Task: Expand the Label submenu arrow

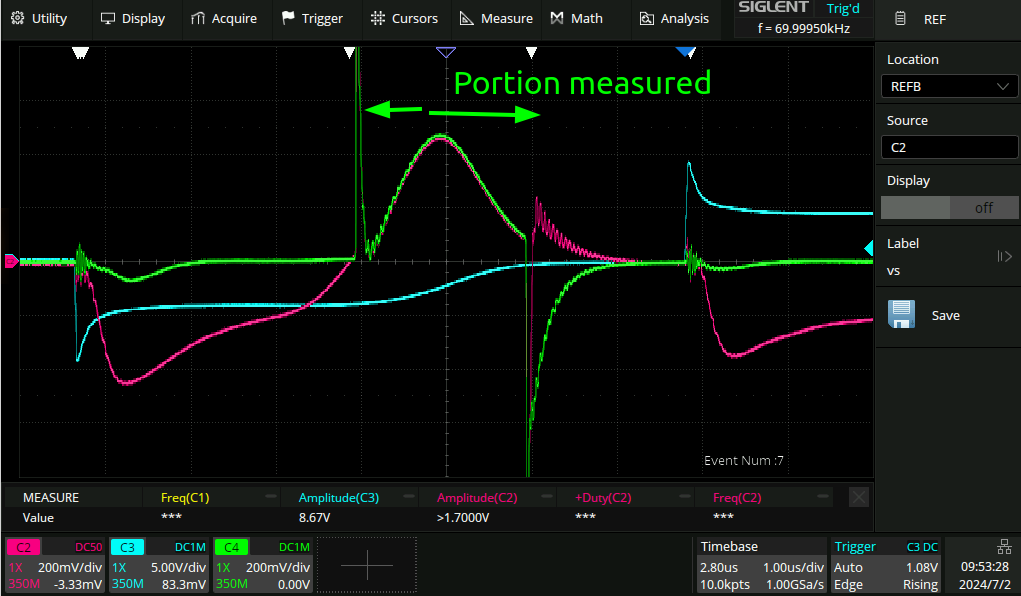Action: coord(1004,257)
